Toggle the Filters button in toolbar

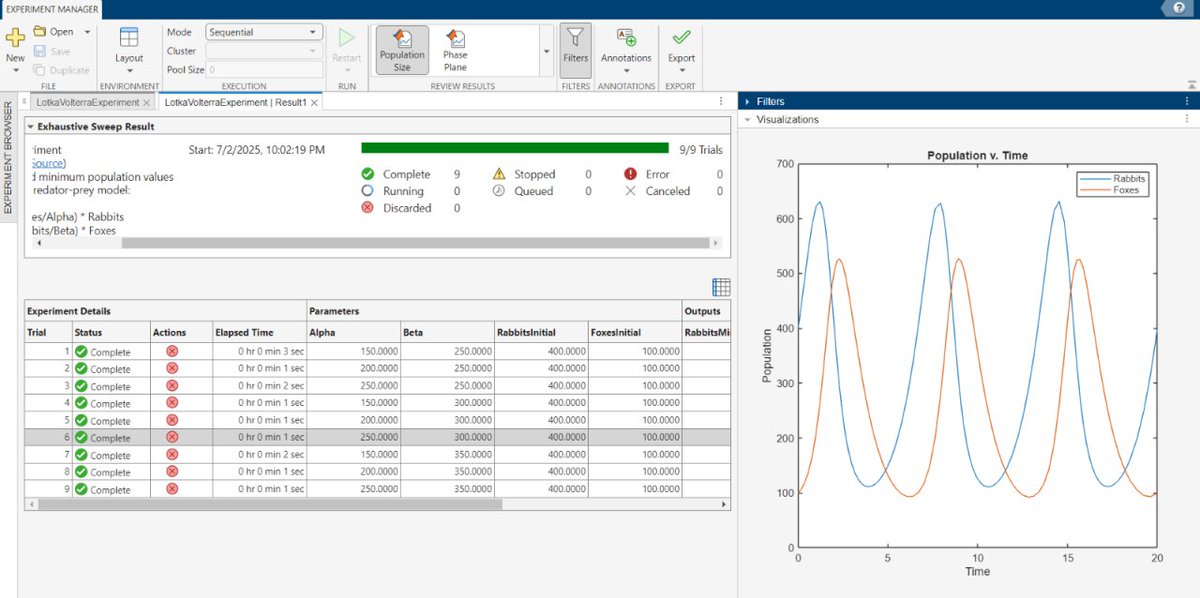click(575, 48)
